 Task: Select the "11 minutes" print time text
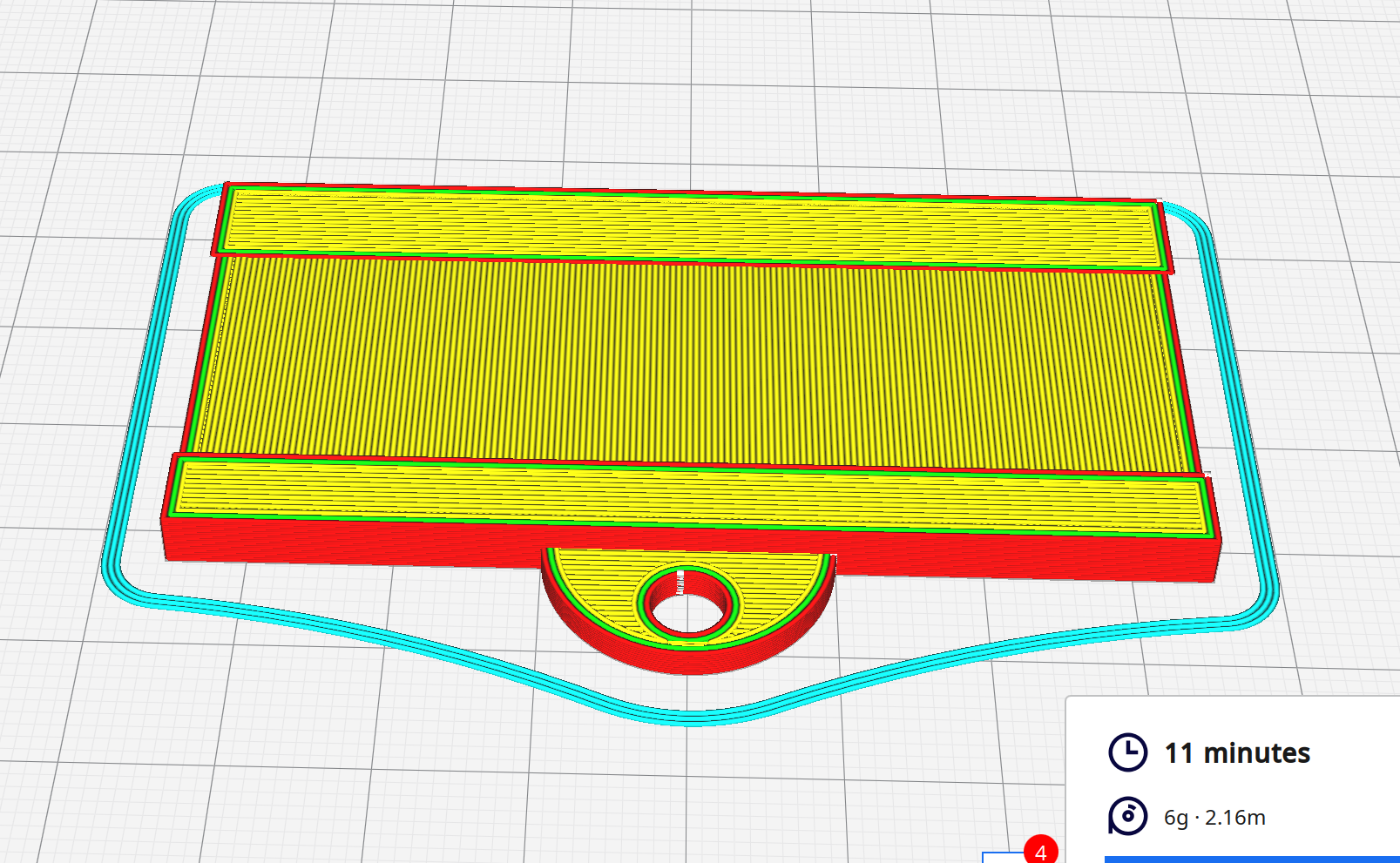(x=1237, y=752)
